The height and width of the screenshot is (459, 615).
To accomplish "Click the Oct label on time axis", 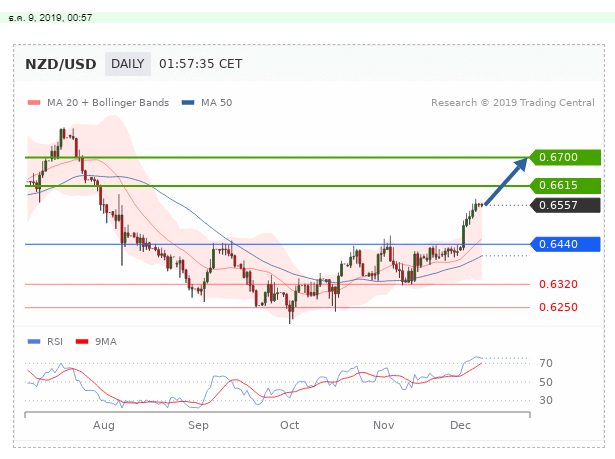I will tap(289, 425).
